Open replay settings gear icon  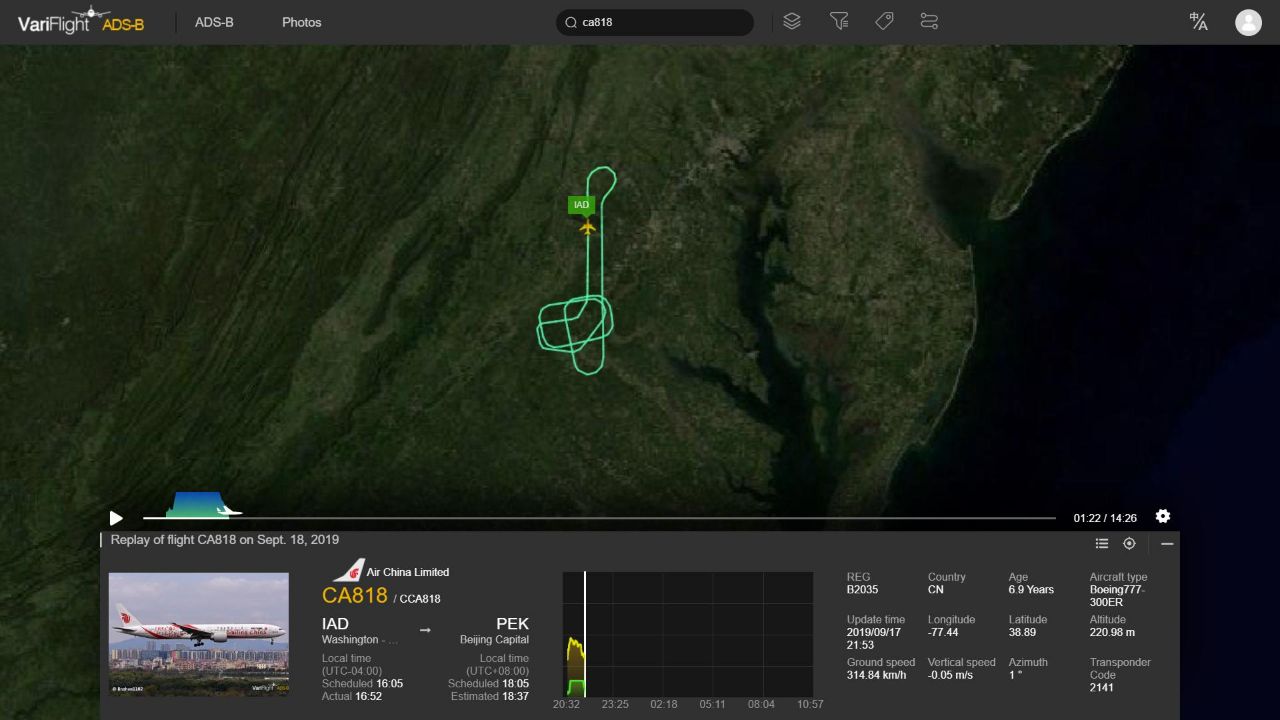[1162, 516]
